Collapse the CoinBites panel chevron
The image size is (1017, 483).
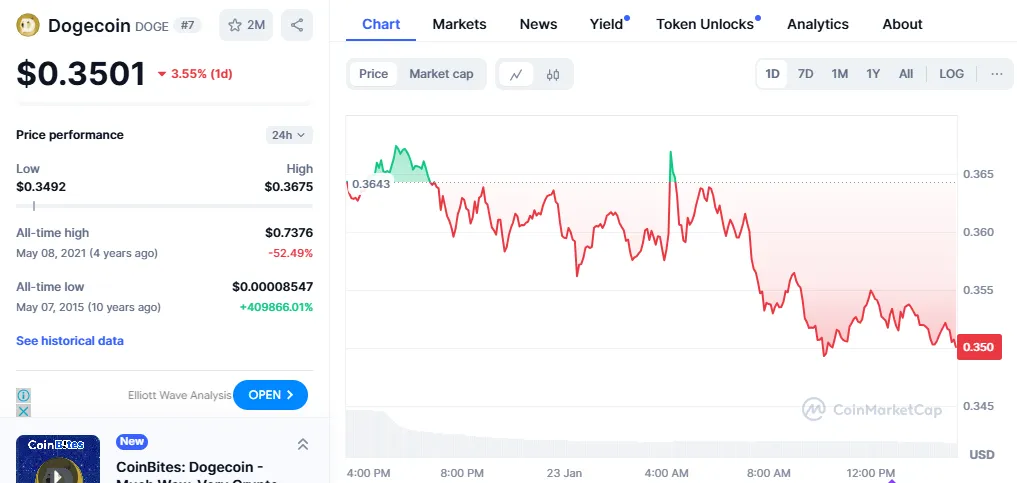click(303, 444)
